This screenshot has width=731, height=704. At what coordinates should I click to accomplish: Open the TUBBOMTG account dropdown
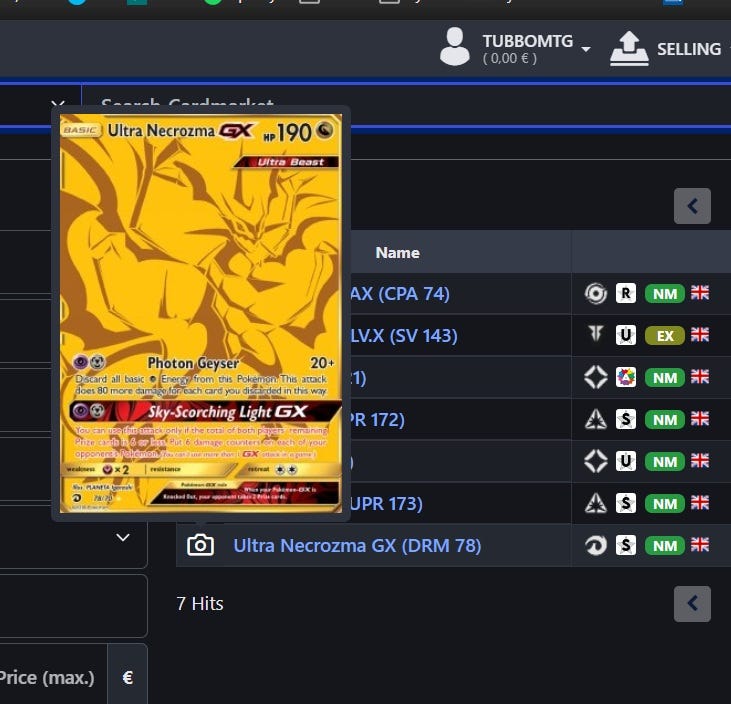point(536,48)
